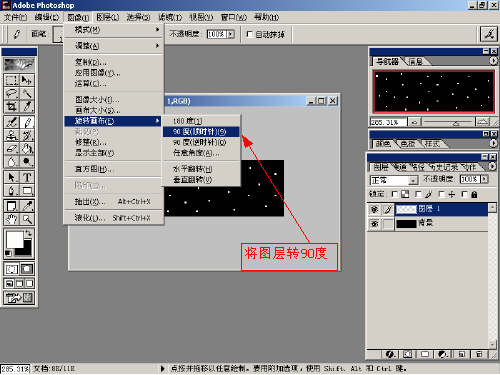This screenshot has width=500, height=375.
Task: Click the delete layer trash icon
Action: [479, 354]
